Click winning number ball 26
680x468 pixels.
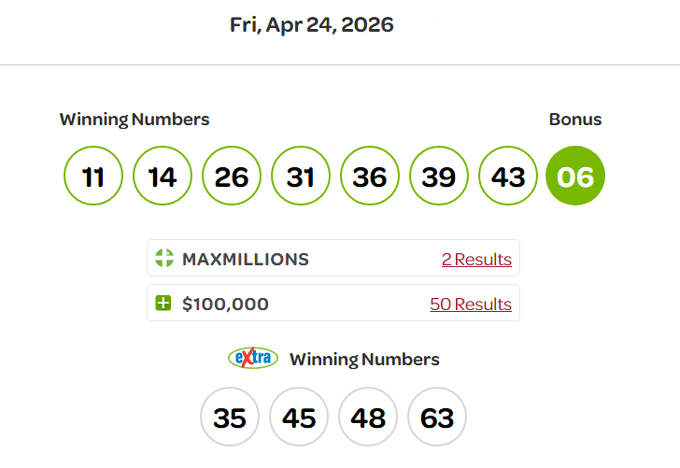[231, 176]
